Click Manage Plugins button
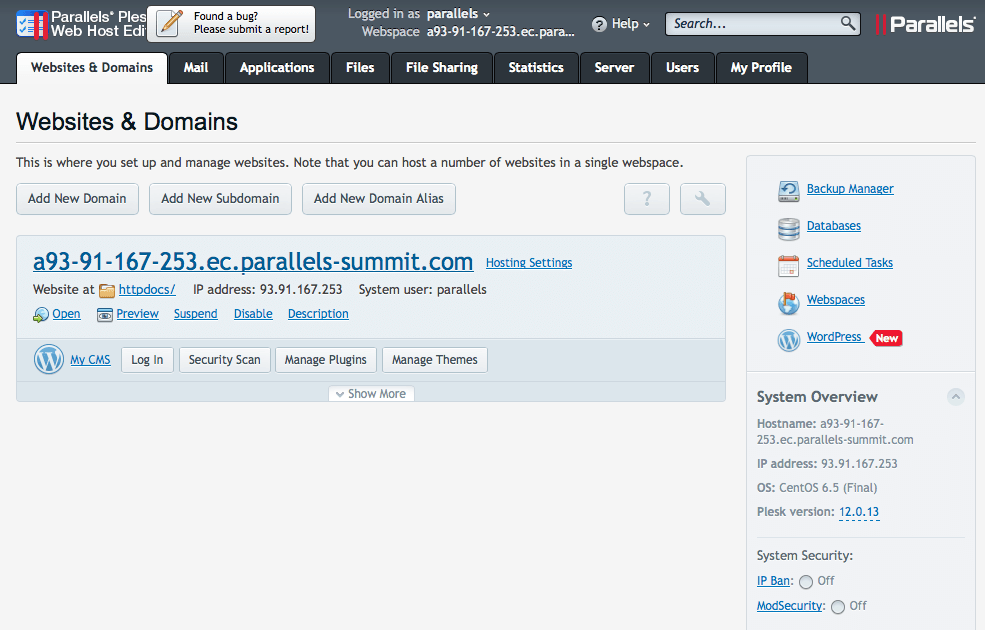985x630 pixels. coord(325,360)
